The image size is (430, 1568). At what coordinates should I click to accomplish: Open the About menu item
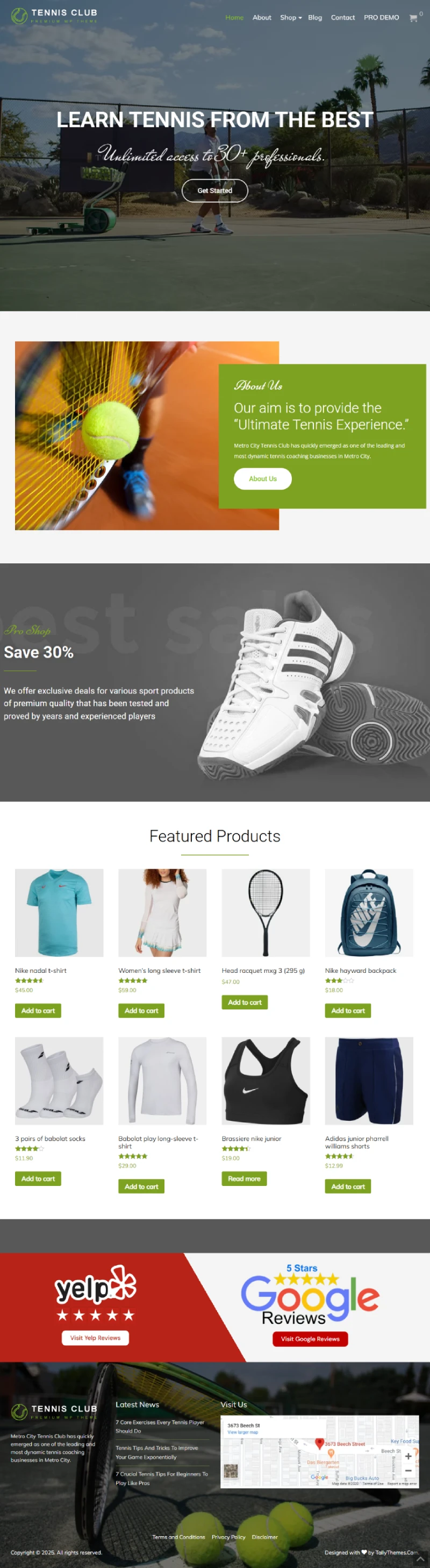pos(262,18)
